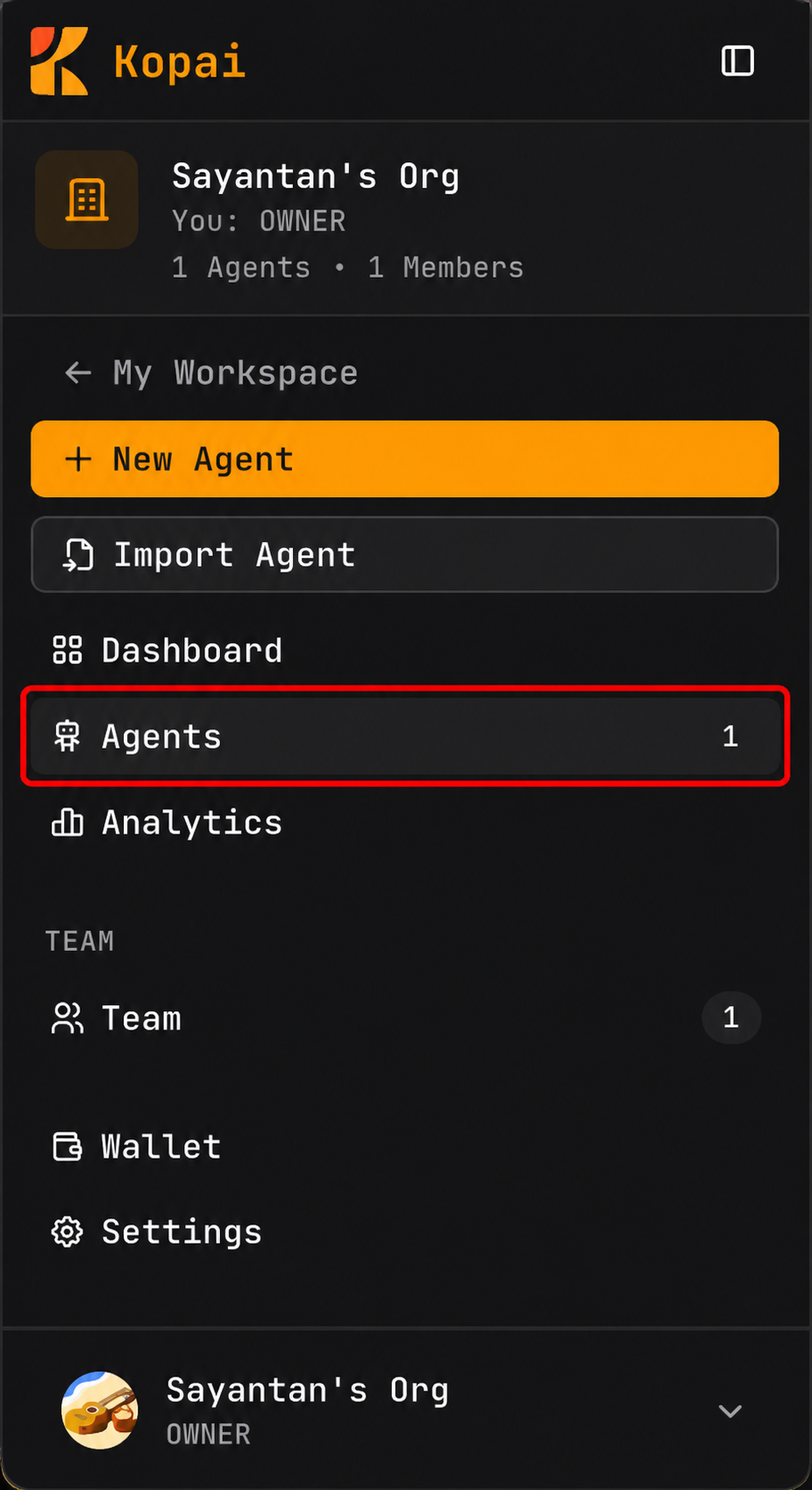
Task: Click the Dashboard grid icon
Action: [x=68, y=651]
